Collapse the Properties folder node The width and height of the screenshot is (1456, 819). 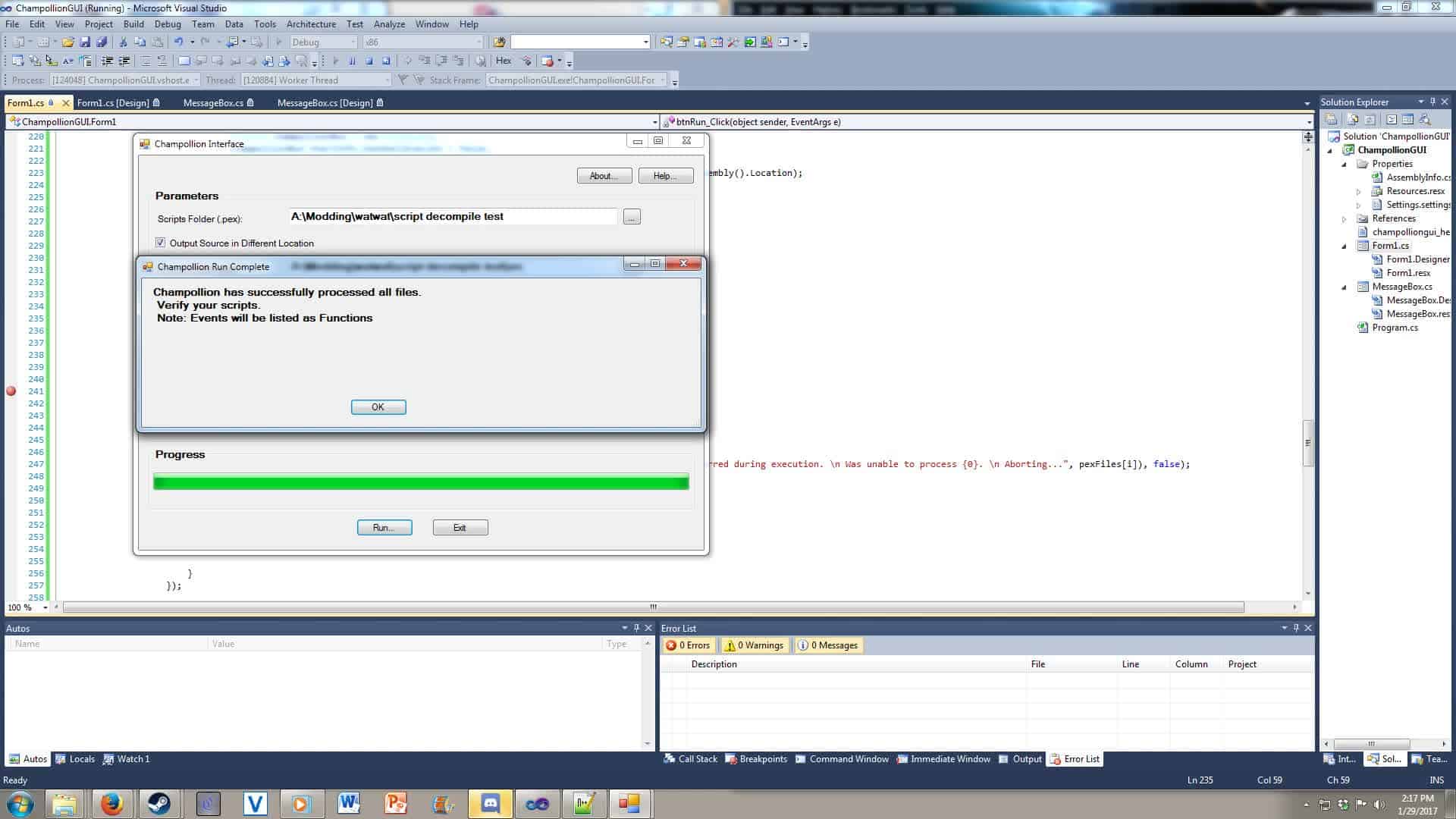point(1345,164)
